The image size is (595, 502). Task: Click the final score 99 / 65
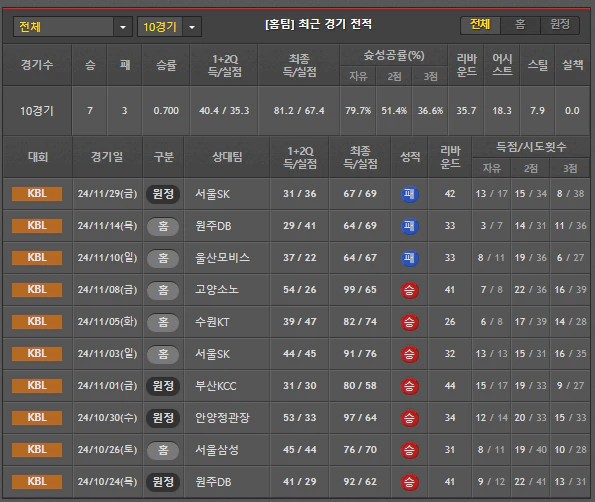[x=360, y=290]
